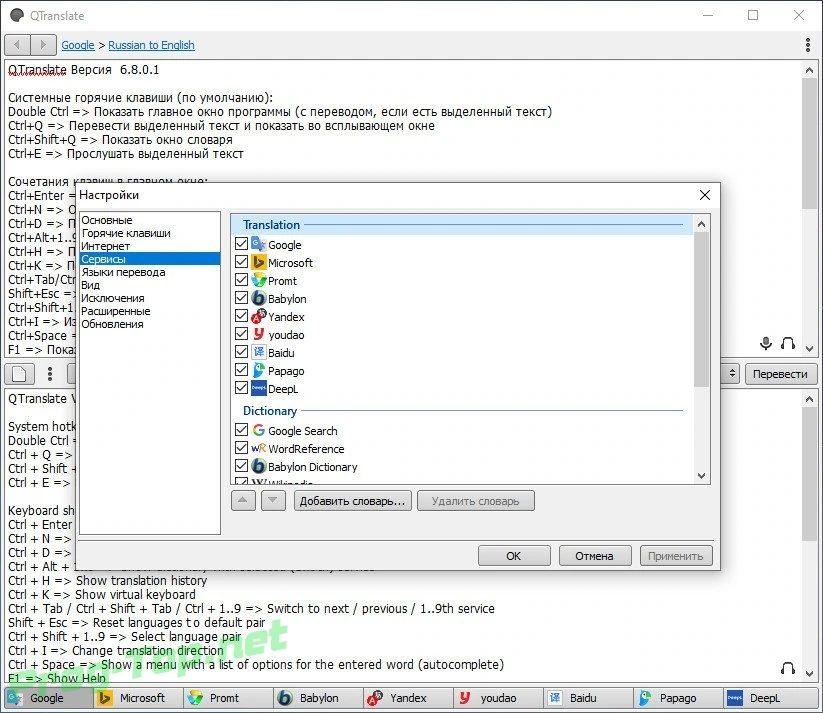Toggle the Papago service checkbox

241,370
